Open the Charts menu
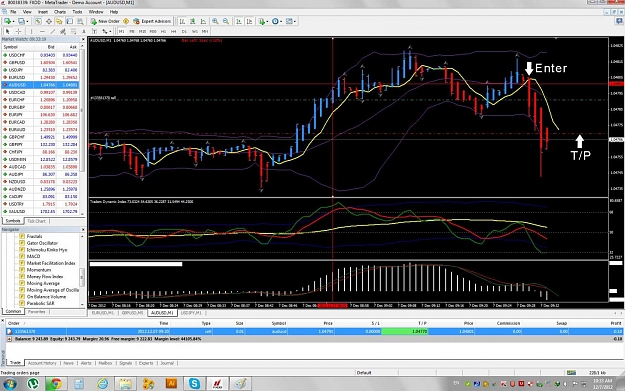Viewport: 625px width, 391px height. [60, 12]
